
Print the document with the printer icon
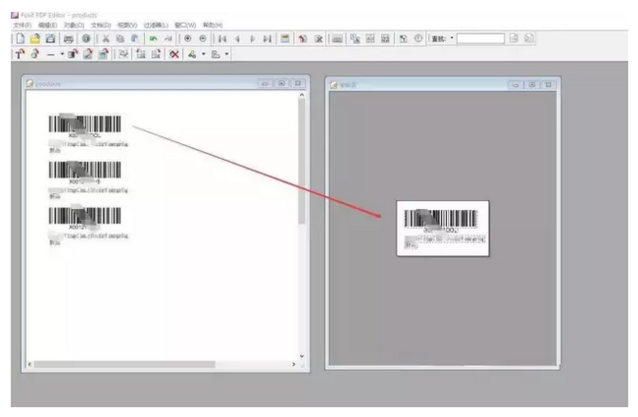[68, 38]
